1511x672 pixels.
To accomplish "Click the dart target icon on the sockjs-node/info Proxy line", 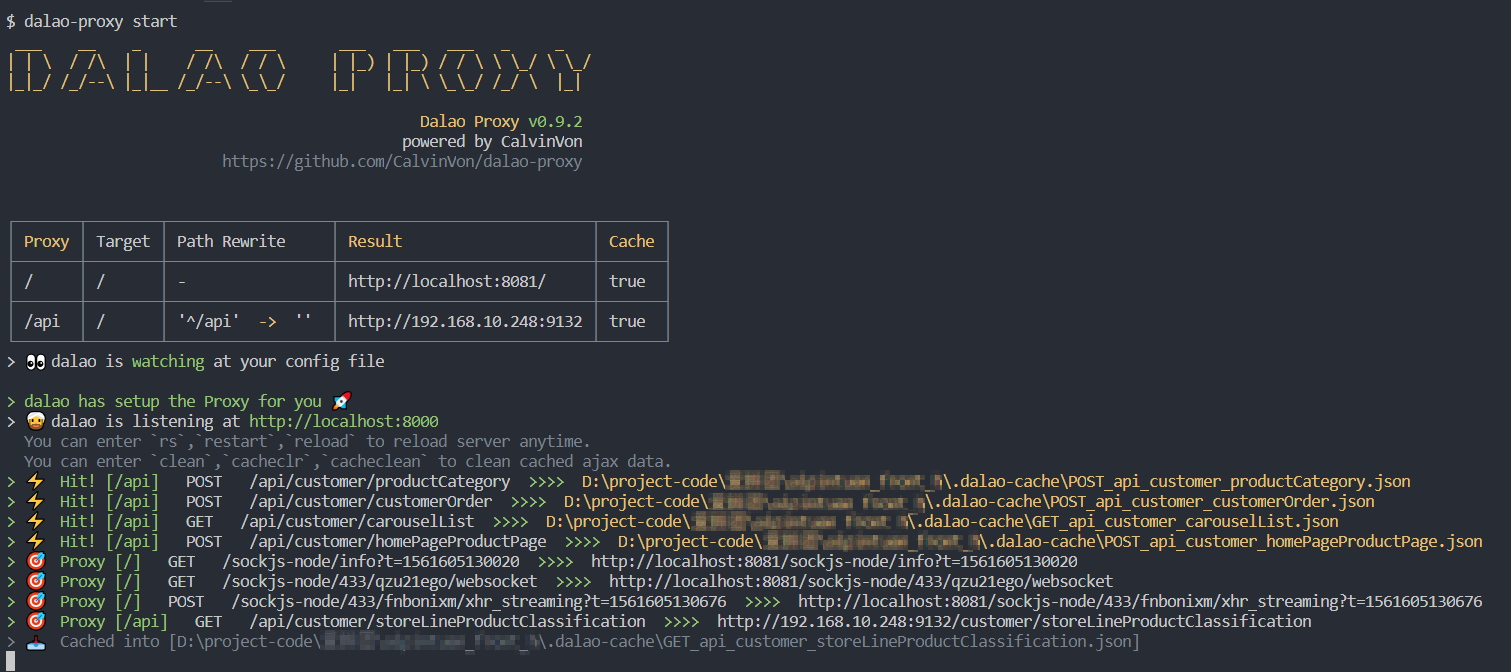I will click(34, 561).
